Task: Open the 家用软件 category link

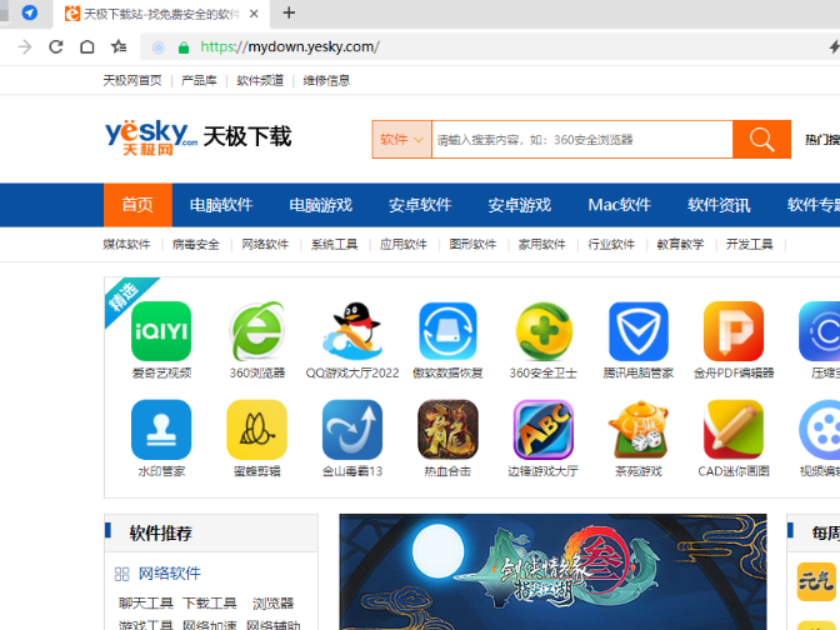Action: click(542, 244)
